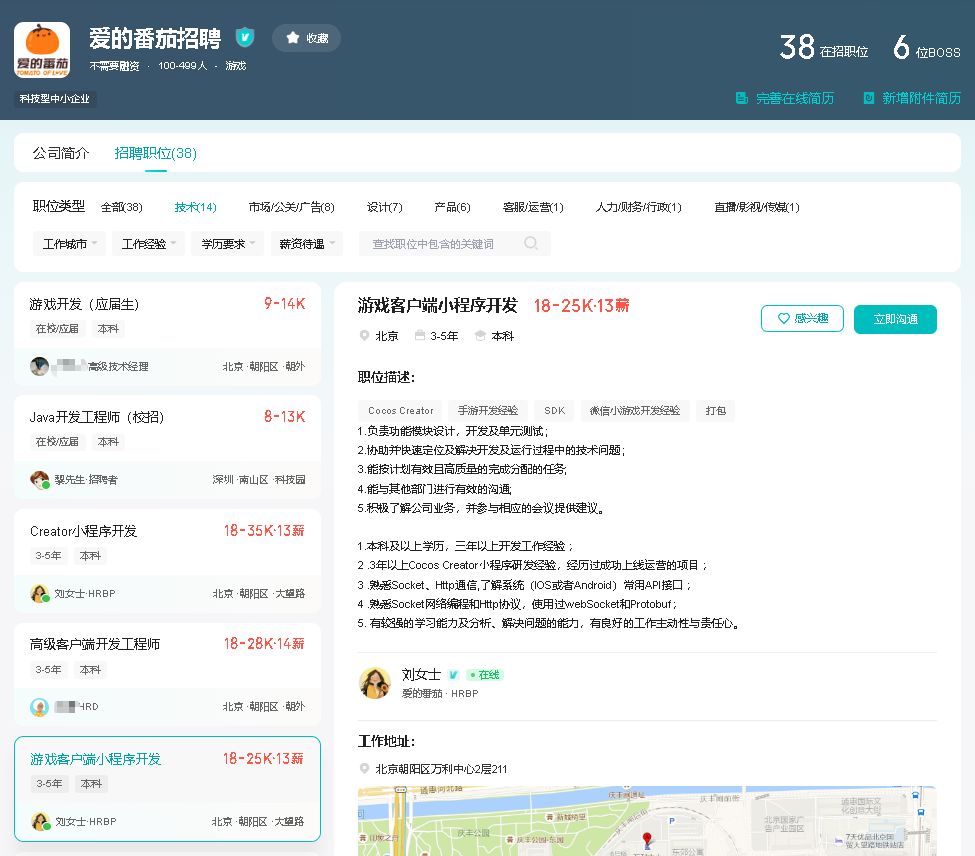This screenshot has width=975, height=856.
Task: Open the 工作城市 dropdown
Action: coord(70,243)
